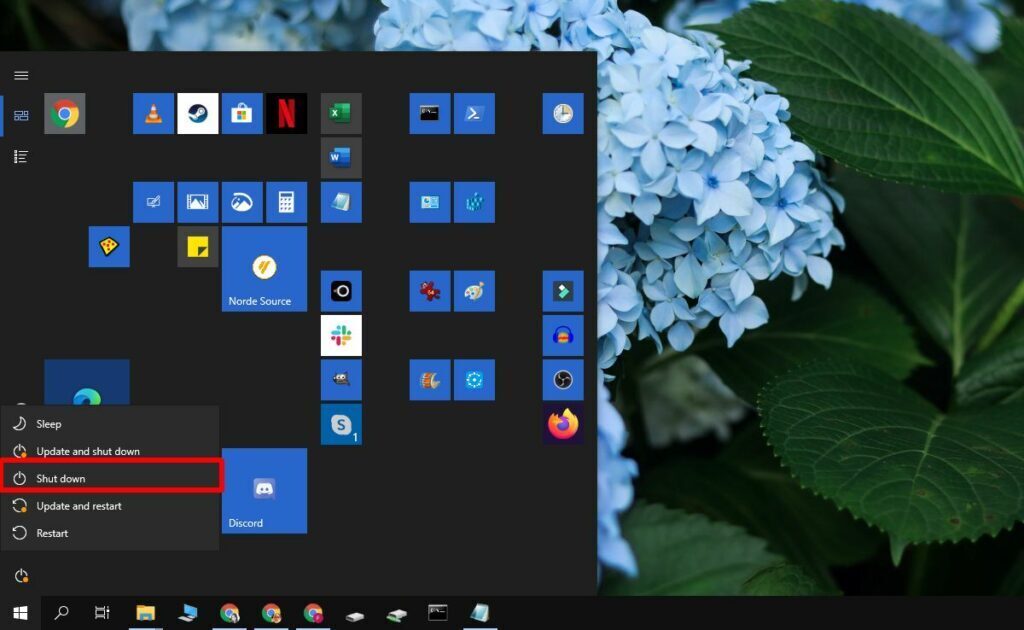The image size is (1024, 630).
Task: Open the Discord tile
Action: point(263,490)
